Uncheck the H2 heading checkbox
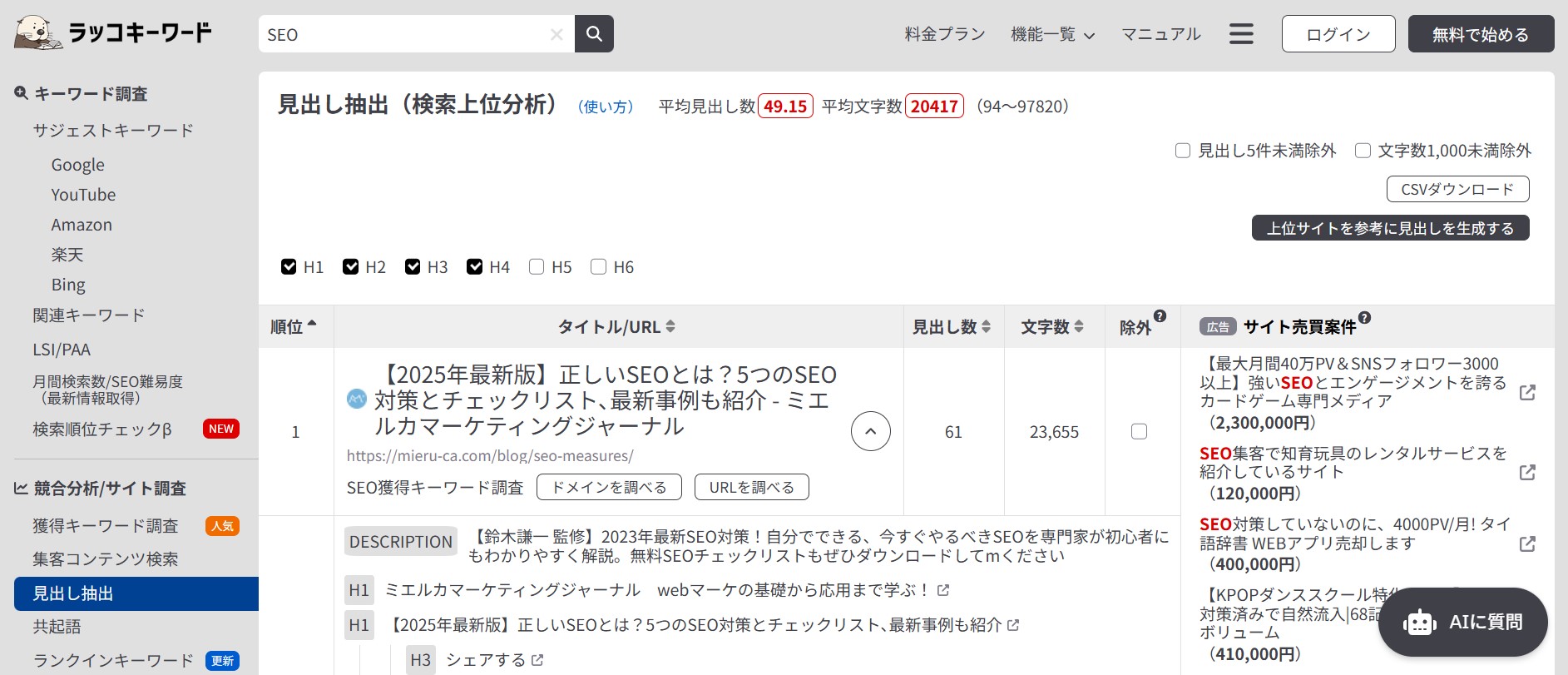This screenshot has height=675, width=1568. pyautogui.click(x=351, y=266)
